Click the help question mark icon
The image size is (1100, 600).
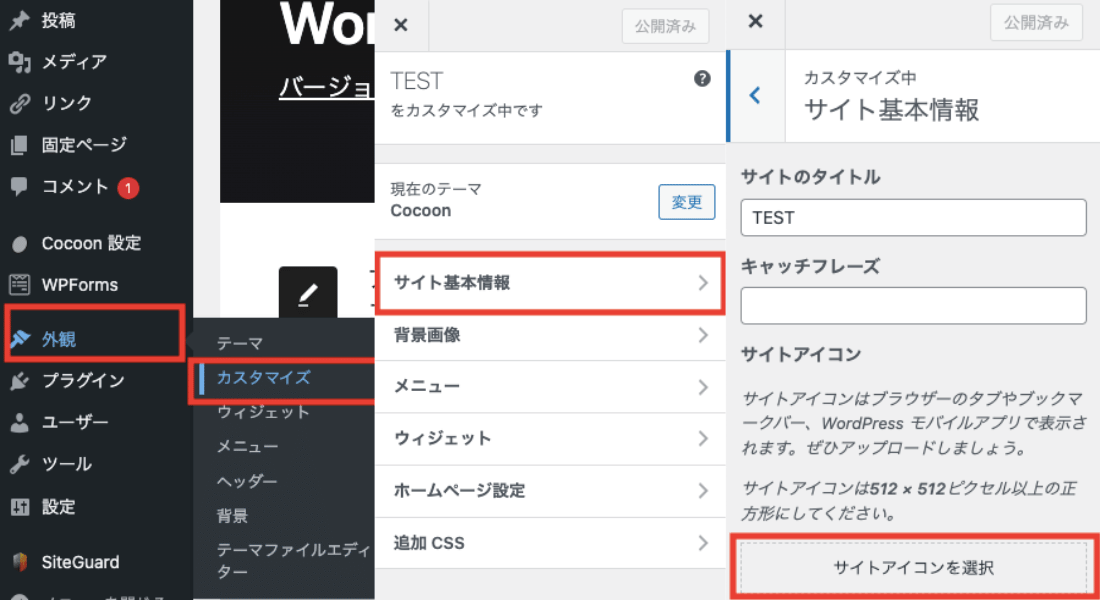(702, 80)
